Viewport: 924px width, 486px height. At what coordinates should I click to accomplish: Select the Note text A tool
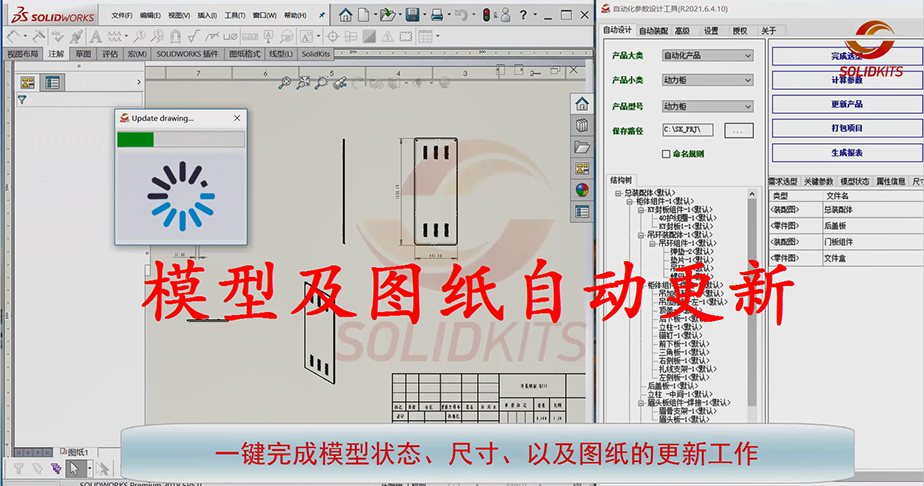(x=95, y=37)
